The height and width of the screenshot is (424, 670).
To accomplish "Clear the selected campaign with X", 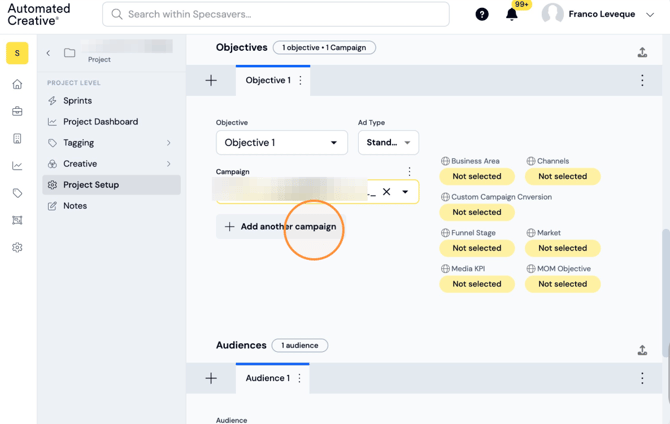I will point(386,192).
